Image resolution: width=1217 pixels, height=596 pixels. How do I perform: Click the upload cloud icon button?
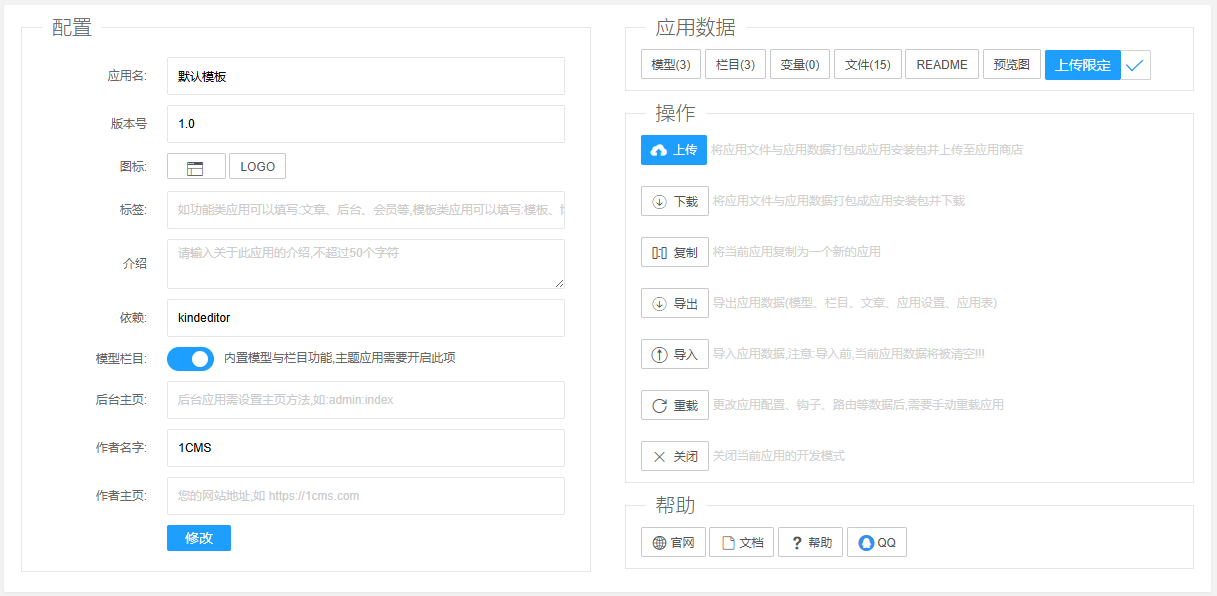673,150
